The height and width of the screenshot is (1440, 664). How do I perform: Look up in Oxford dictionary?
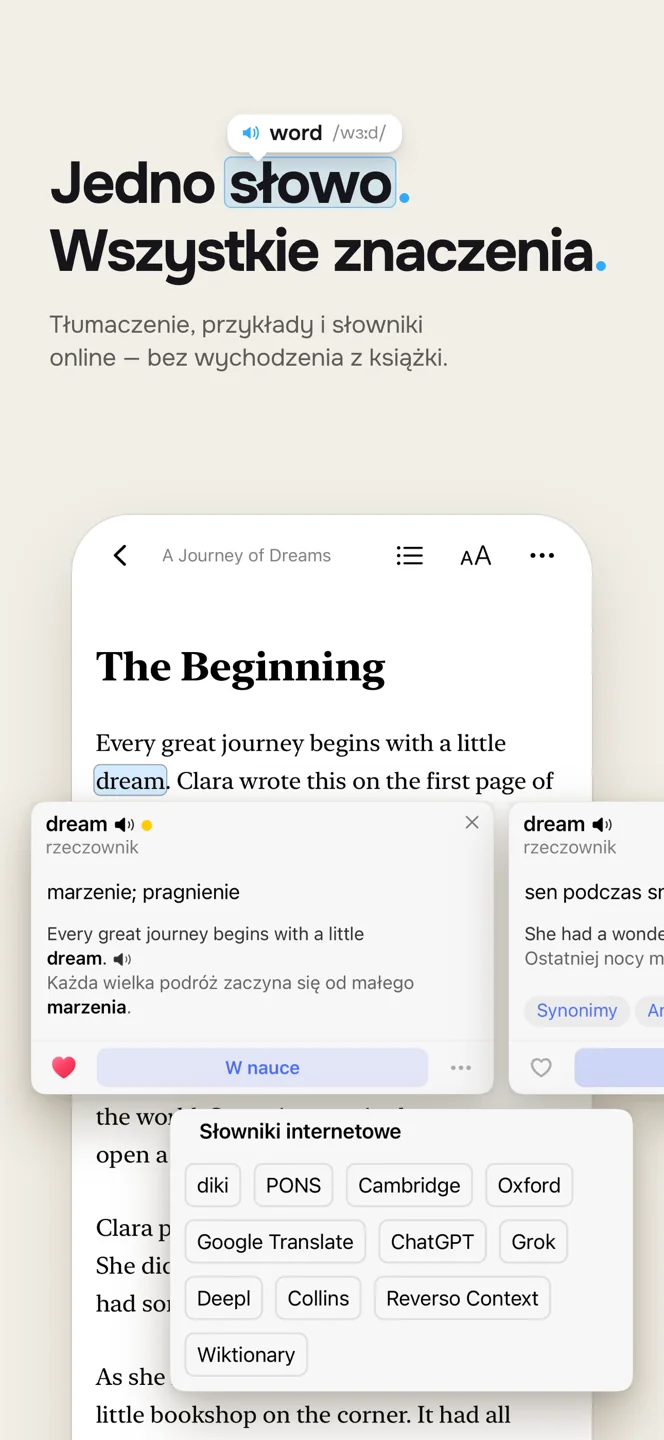pos(529,1185)
